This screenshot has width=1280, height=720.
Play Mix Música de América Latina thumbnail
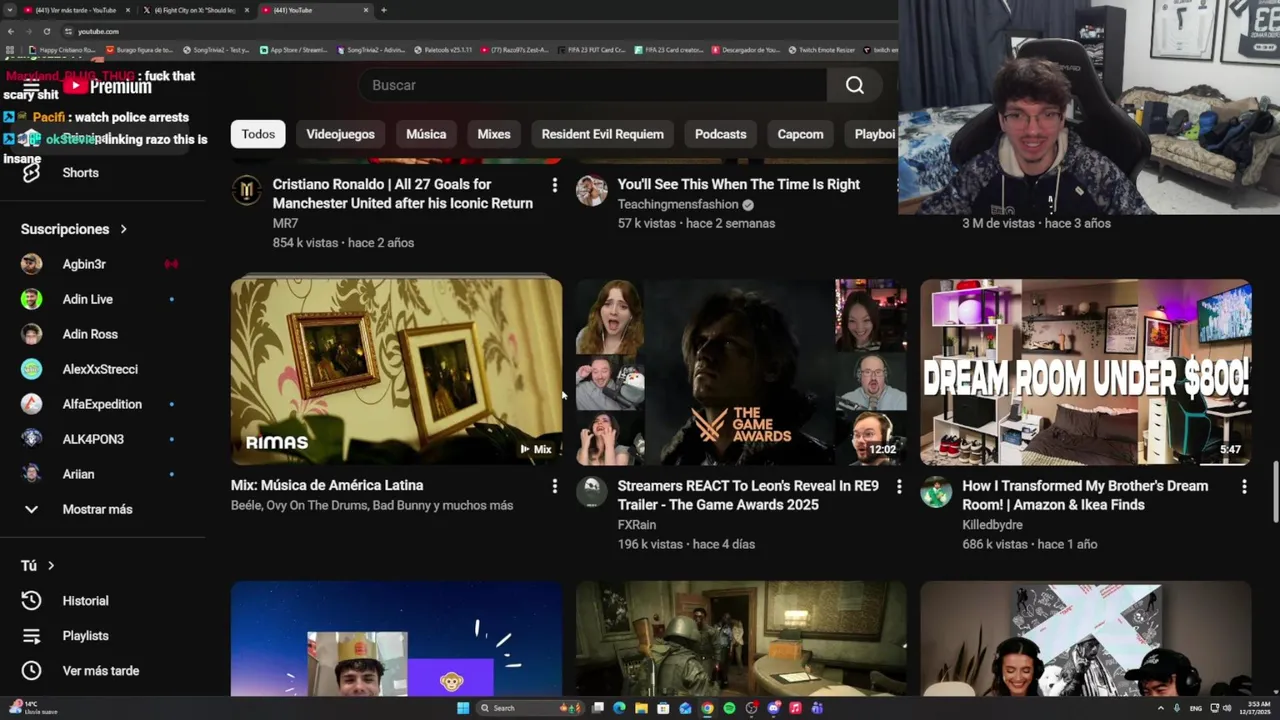click(x=397, y=372)
